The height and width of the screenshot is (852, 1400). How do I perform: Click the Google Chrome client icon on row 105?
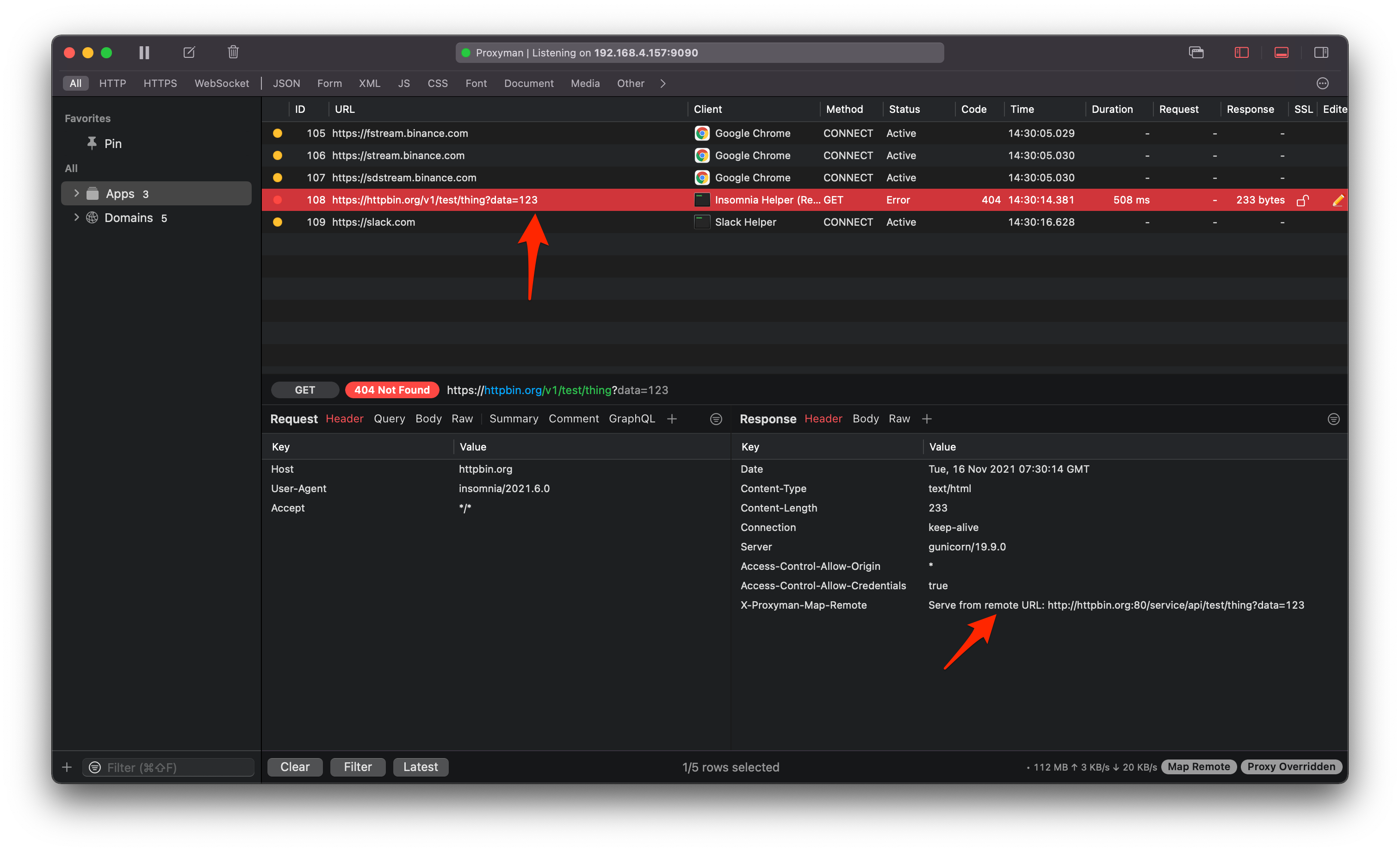pos(702,133)
